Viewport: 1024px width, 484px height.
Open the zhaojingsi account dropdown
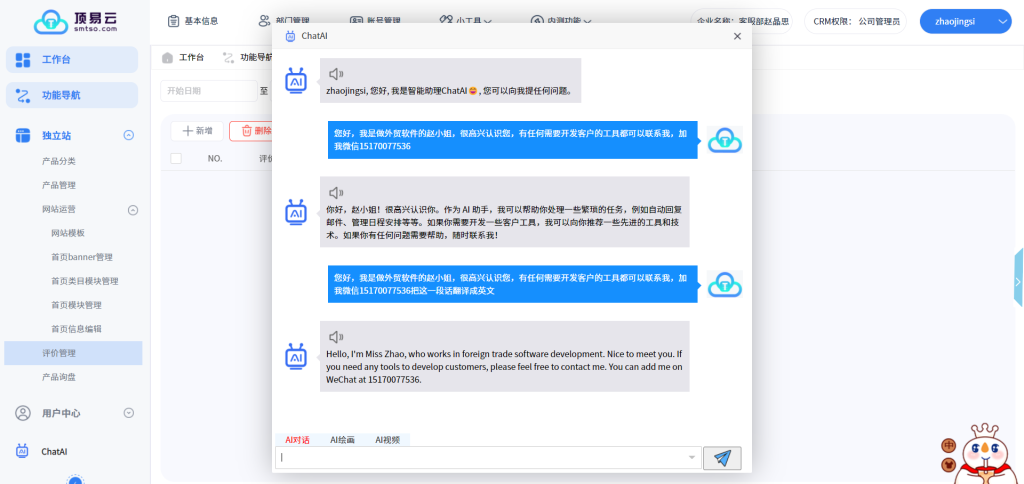pyautogui.click(x=964, y=20)
